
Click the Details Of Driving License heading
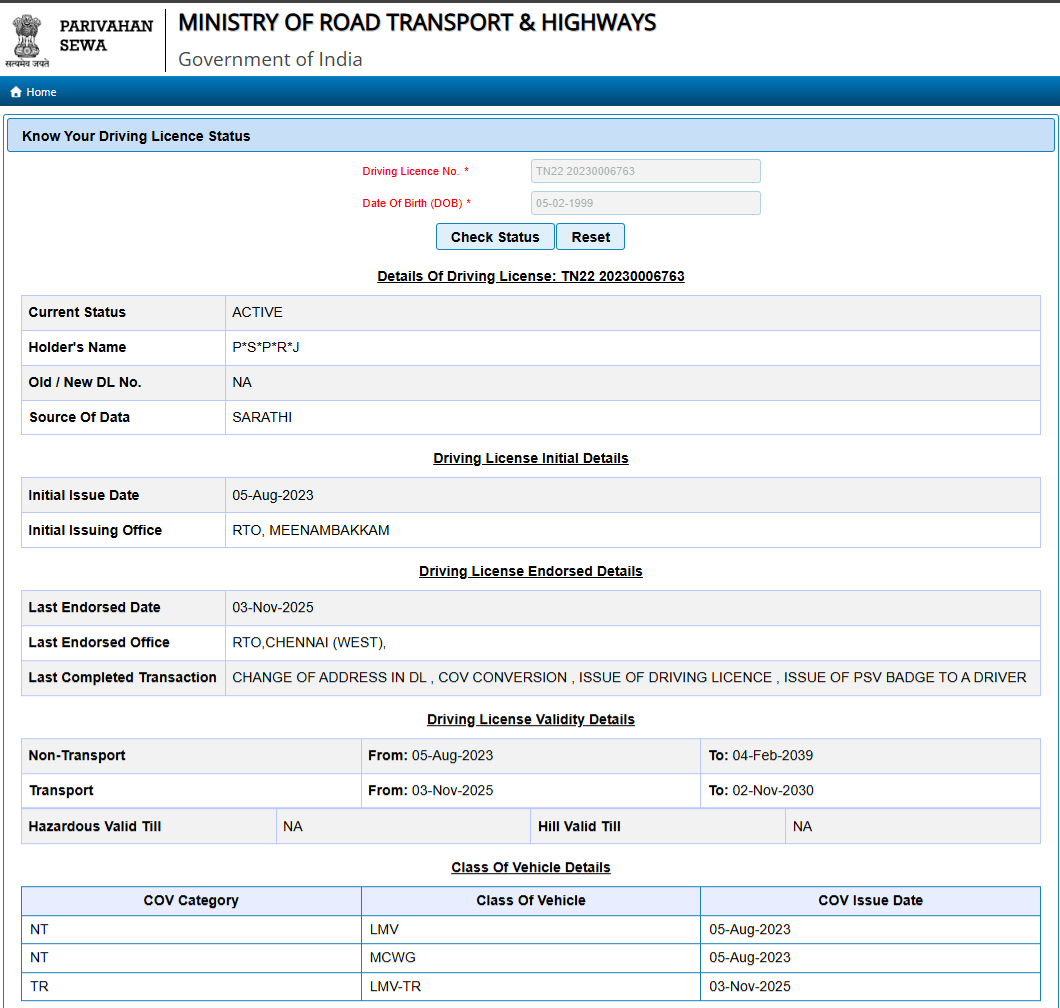click(530, 276)
